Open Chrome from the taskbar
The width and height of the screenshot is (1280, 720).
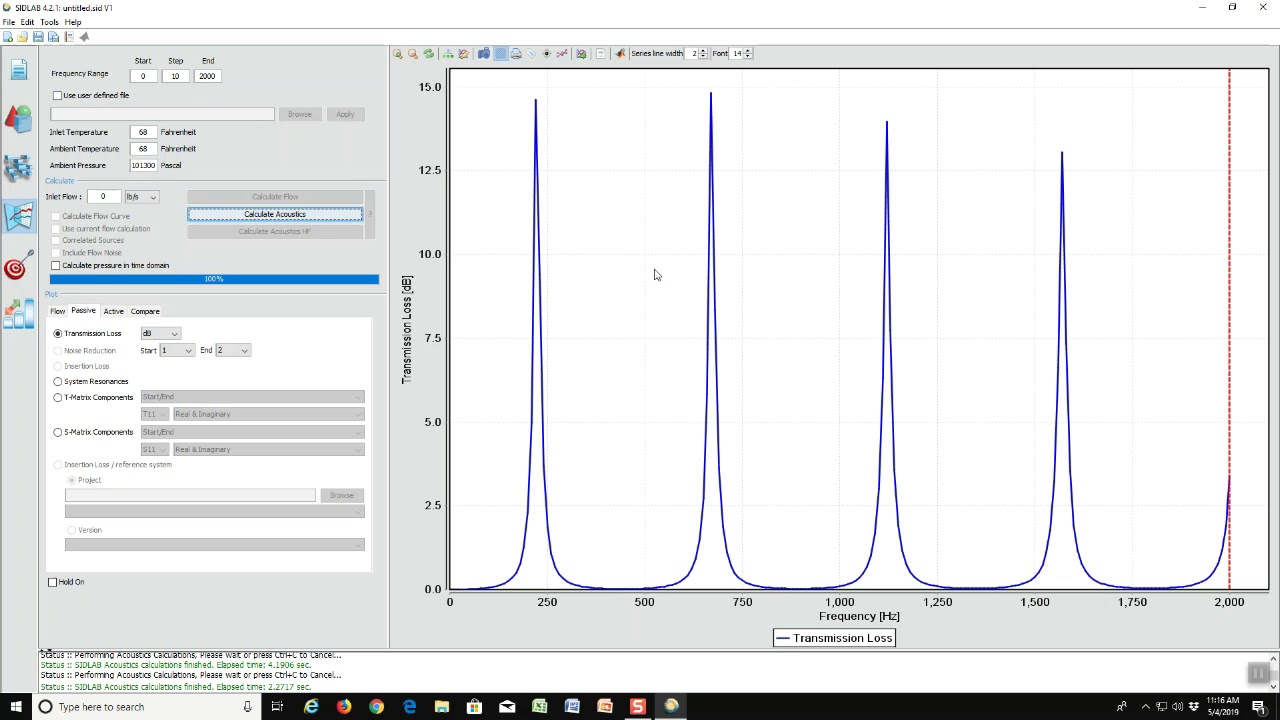pos(376,707)
